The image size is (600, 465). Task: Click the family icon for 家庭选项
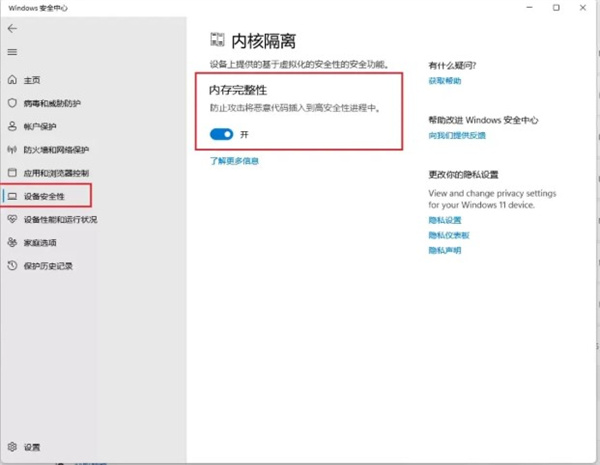click(x=12, y=242)
